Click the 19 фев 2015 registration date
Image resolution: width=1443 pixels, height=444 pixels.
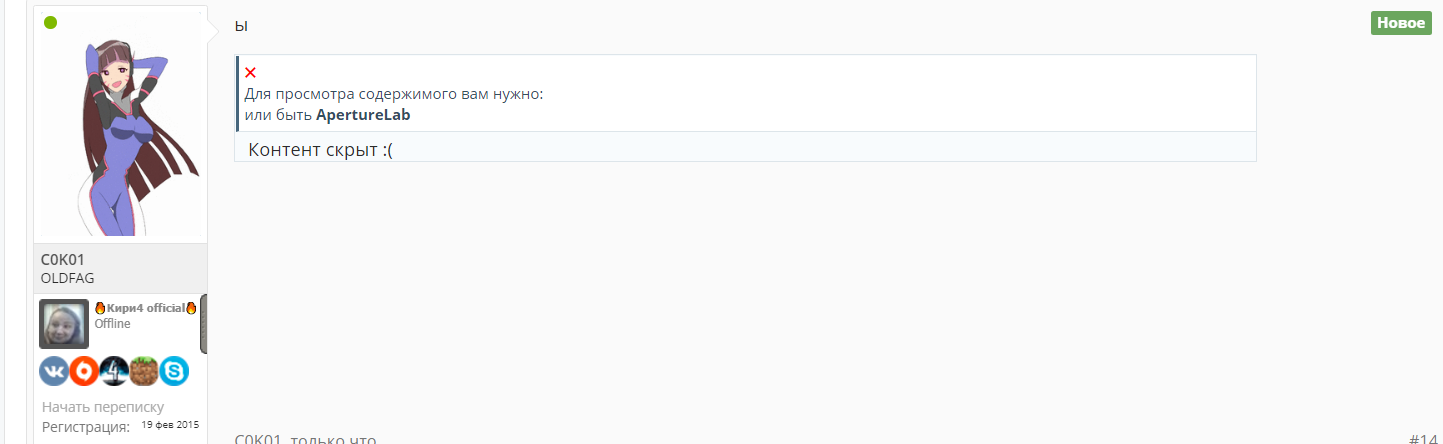pos(170,425)
